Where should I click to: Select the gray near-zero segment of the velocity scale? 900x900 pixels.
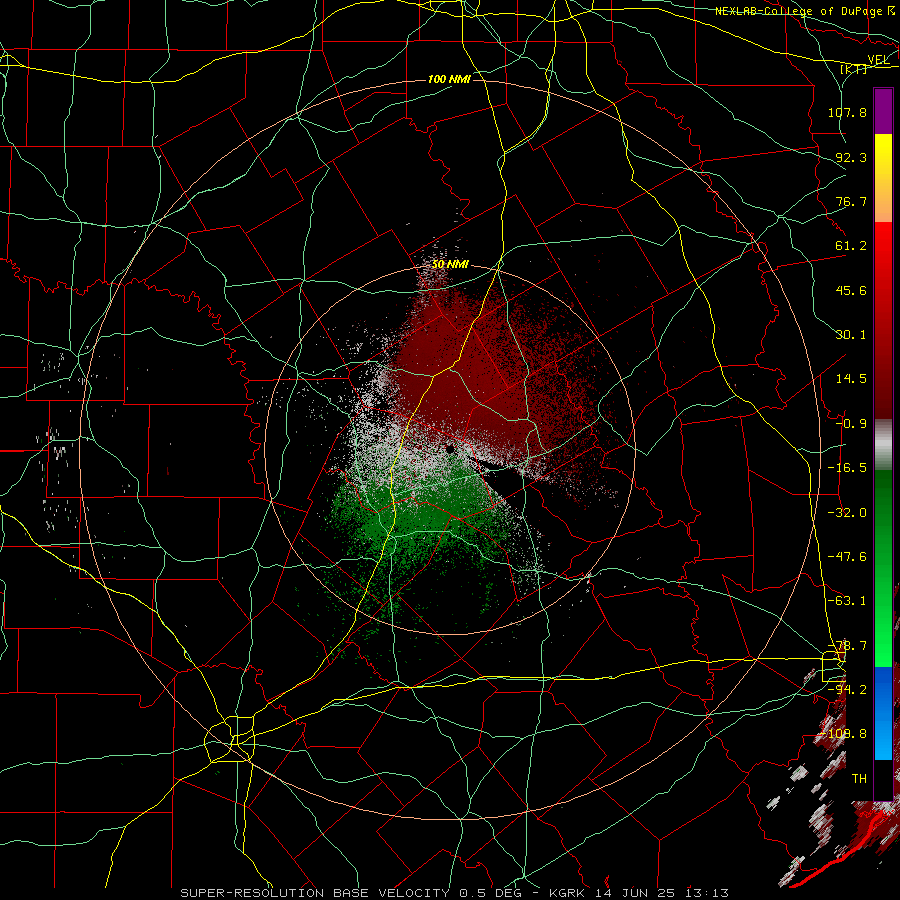pos(883,445)
